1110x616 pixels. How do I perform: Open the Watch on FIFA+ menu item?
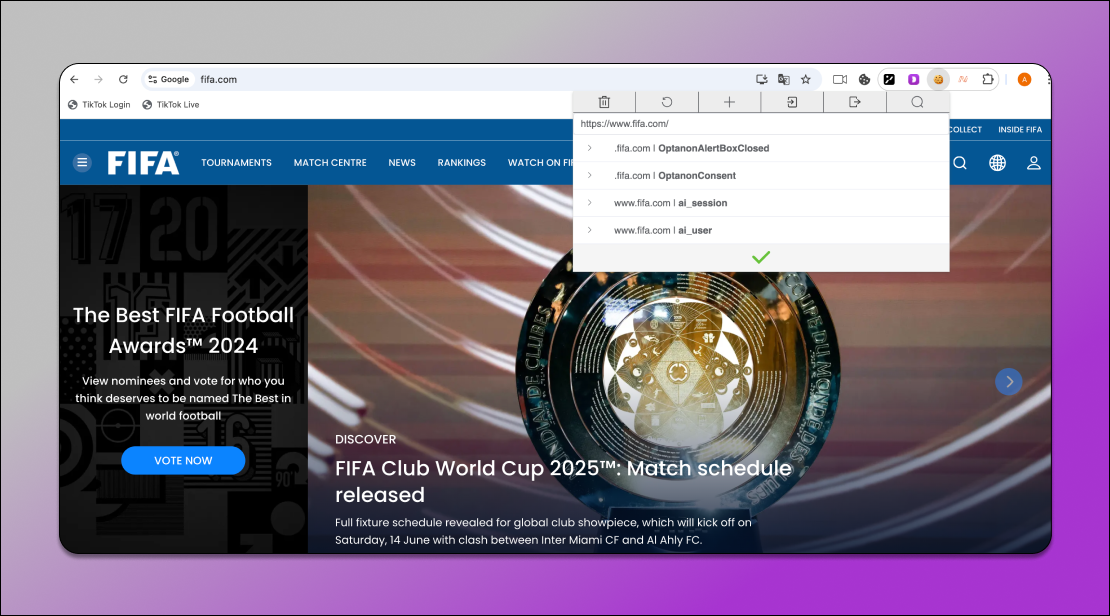540,163
